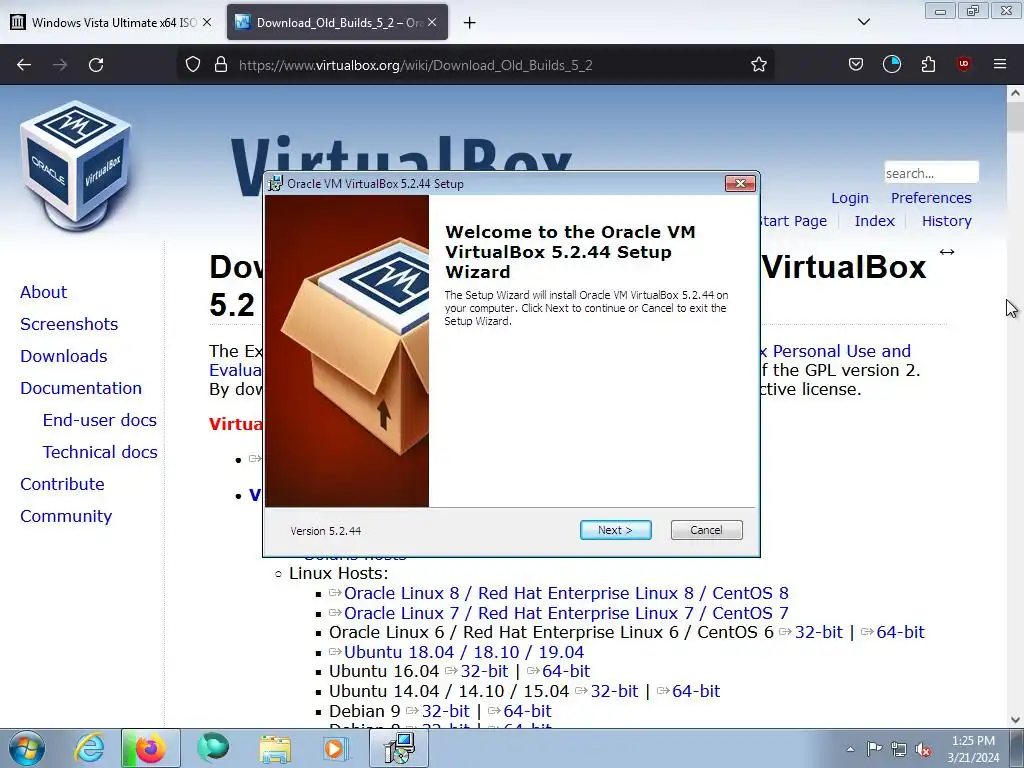
Task: Cancel the VirtualBox Setup wizard
Action: (x=706, y=530)
